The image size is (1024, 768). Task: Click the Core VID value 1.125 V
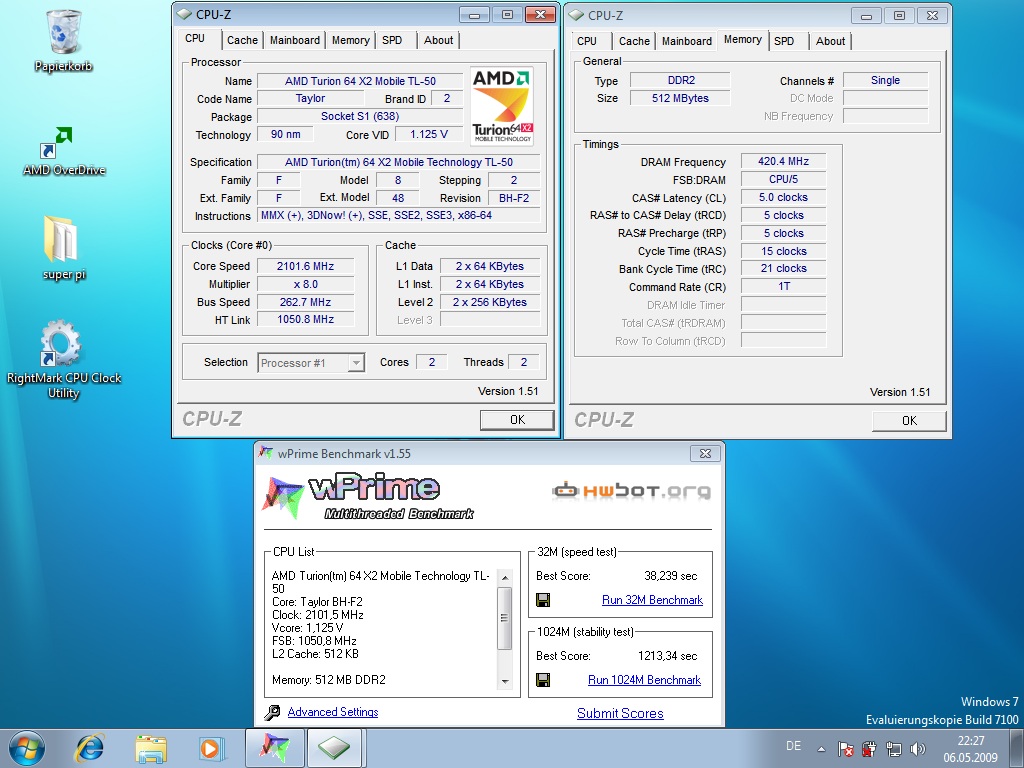coord(428,134)
